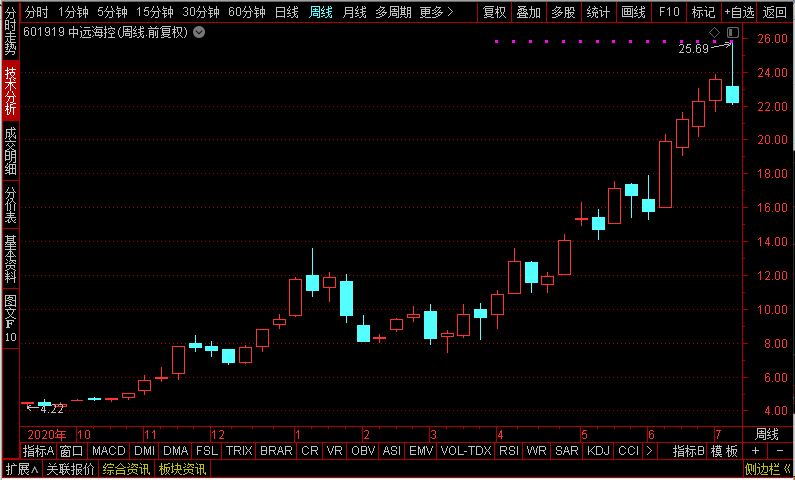Image resolution: width=795 pixels, height=480 pixels.
Task: Select the 周线 weekly period
Action: coord(320,12)
